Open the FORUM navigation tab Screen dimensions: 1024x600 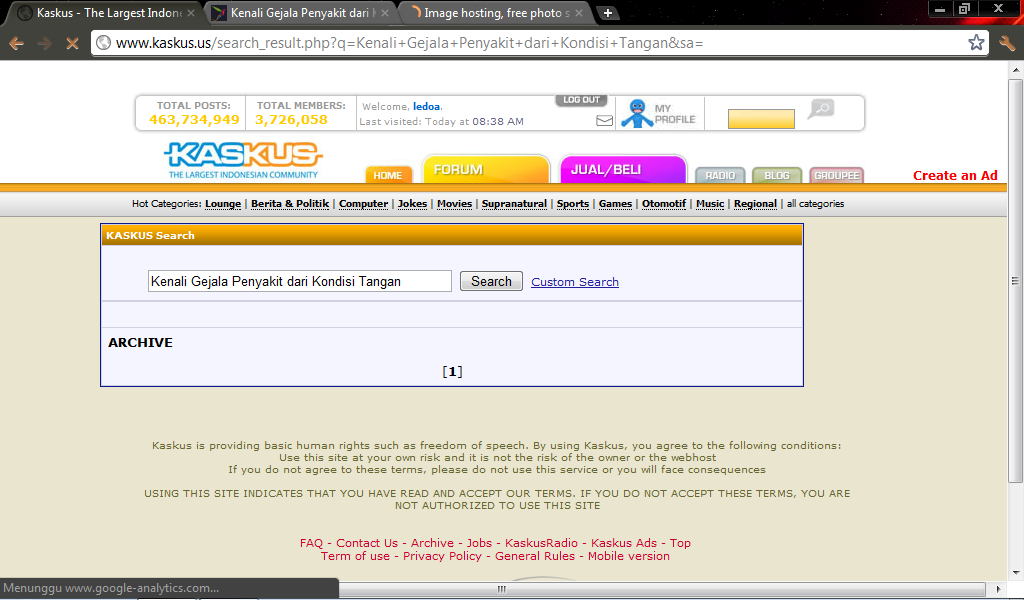[486, 170]
